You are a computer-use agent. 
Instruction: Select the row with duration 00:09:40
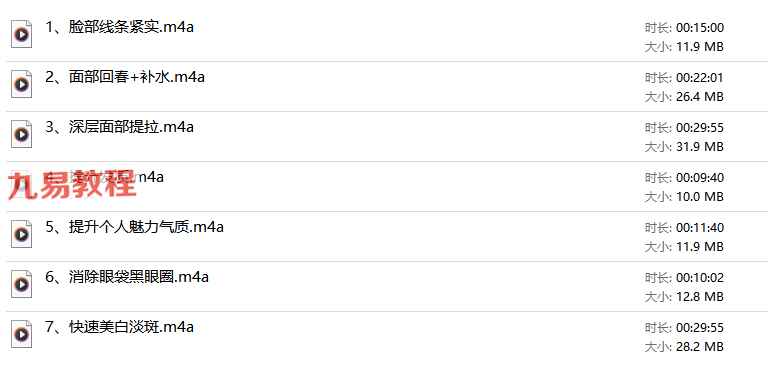384,187
